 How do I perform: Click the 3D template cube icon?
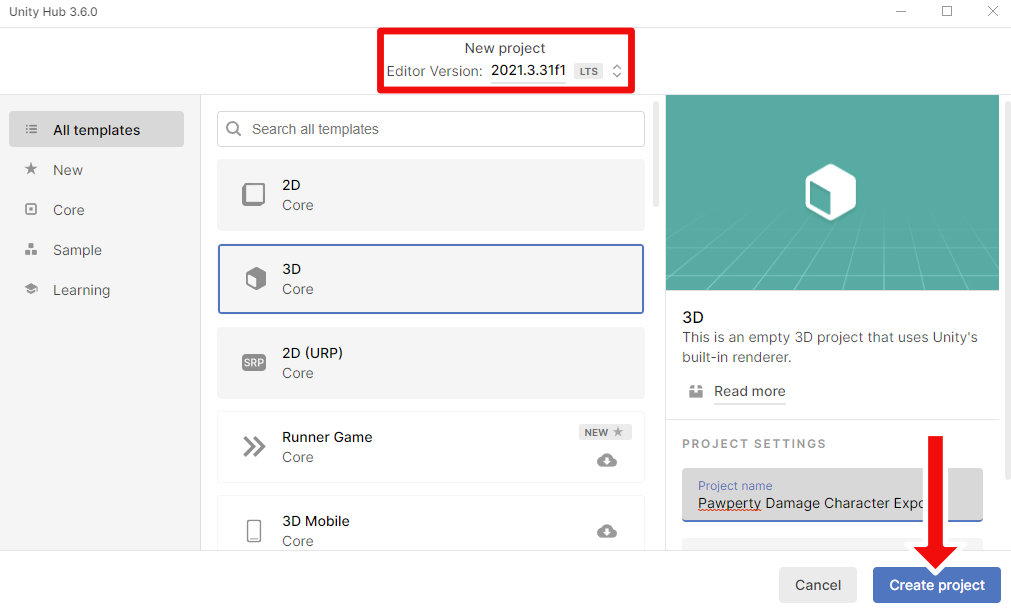tap(256, 279)
